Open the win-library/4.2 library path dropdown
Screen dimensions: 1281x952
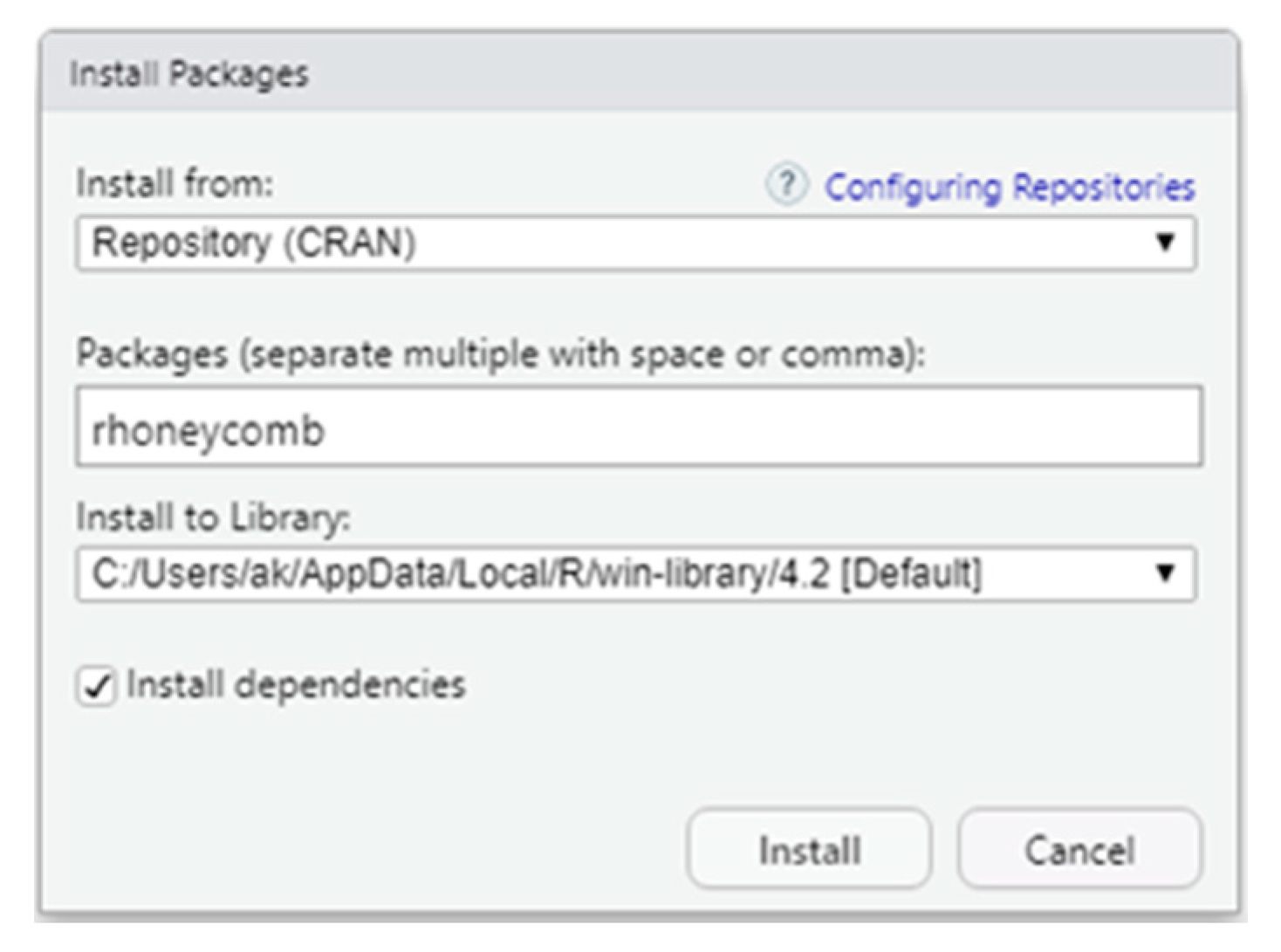611,573
